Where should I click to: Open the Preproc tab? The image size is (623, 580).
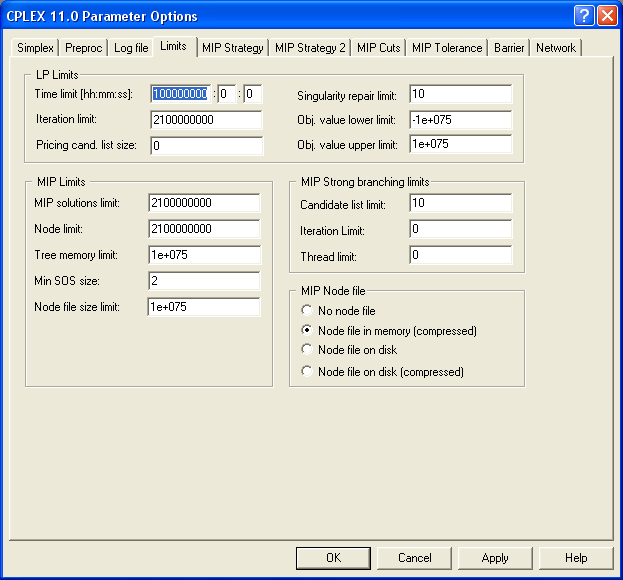tap(83, 48)
